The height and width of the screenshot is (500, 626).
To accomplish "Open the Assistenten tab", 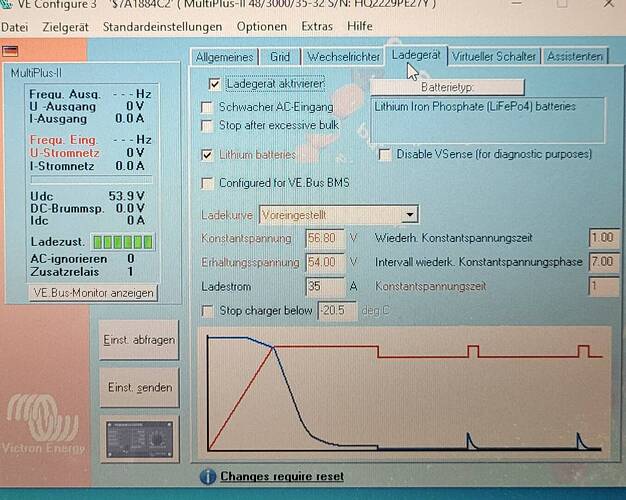I will [x=574, y=57].
